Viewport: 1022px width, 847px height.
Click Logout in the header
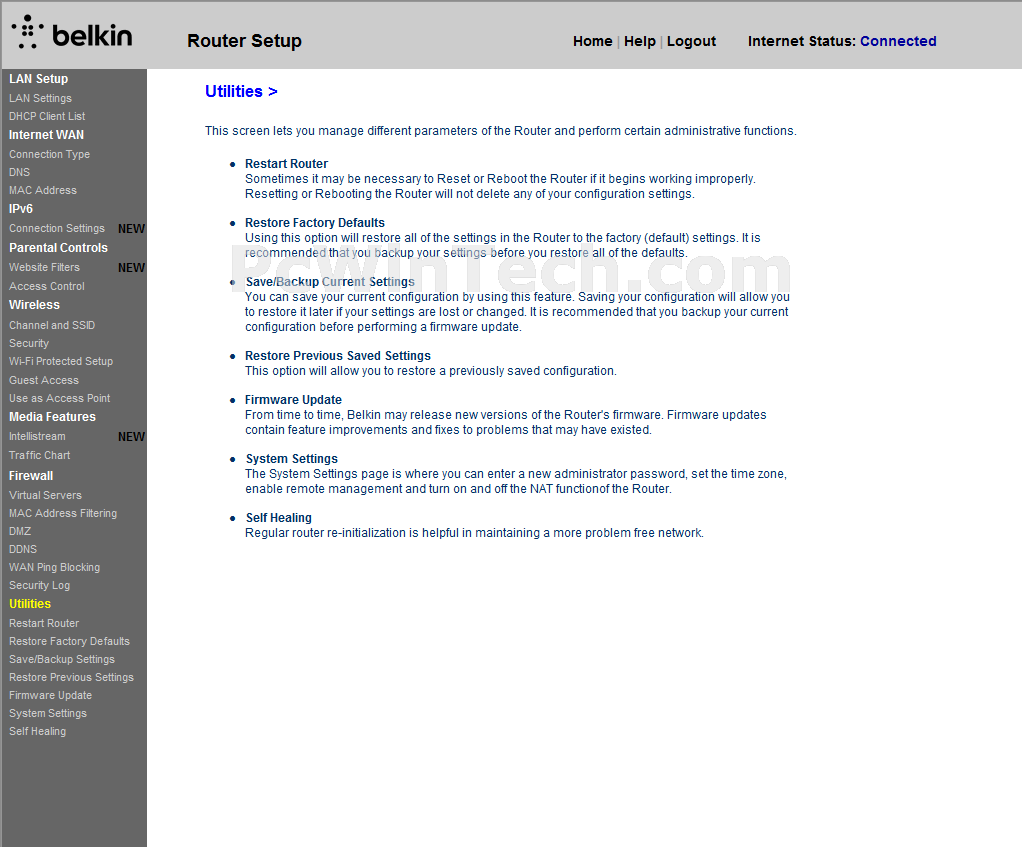[691, 41]
